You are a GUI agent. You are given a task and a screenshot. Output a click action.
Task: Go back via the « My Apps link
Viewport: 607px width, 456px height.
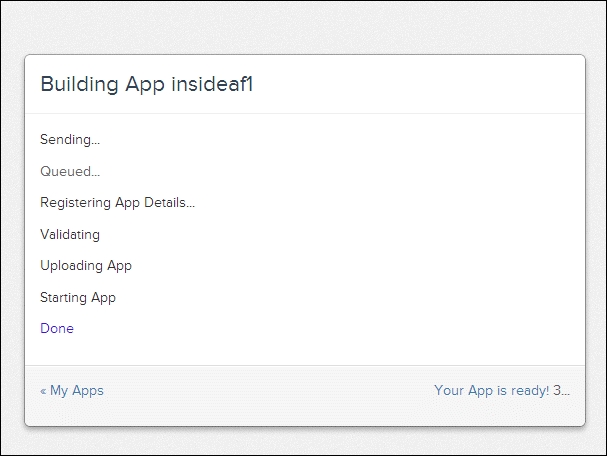coord(72,391)
